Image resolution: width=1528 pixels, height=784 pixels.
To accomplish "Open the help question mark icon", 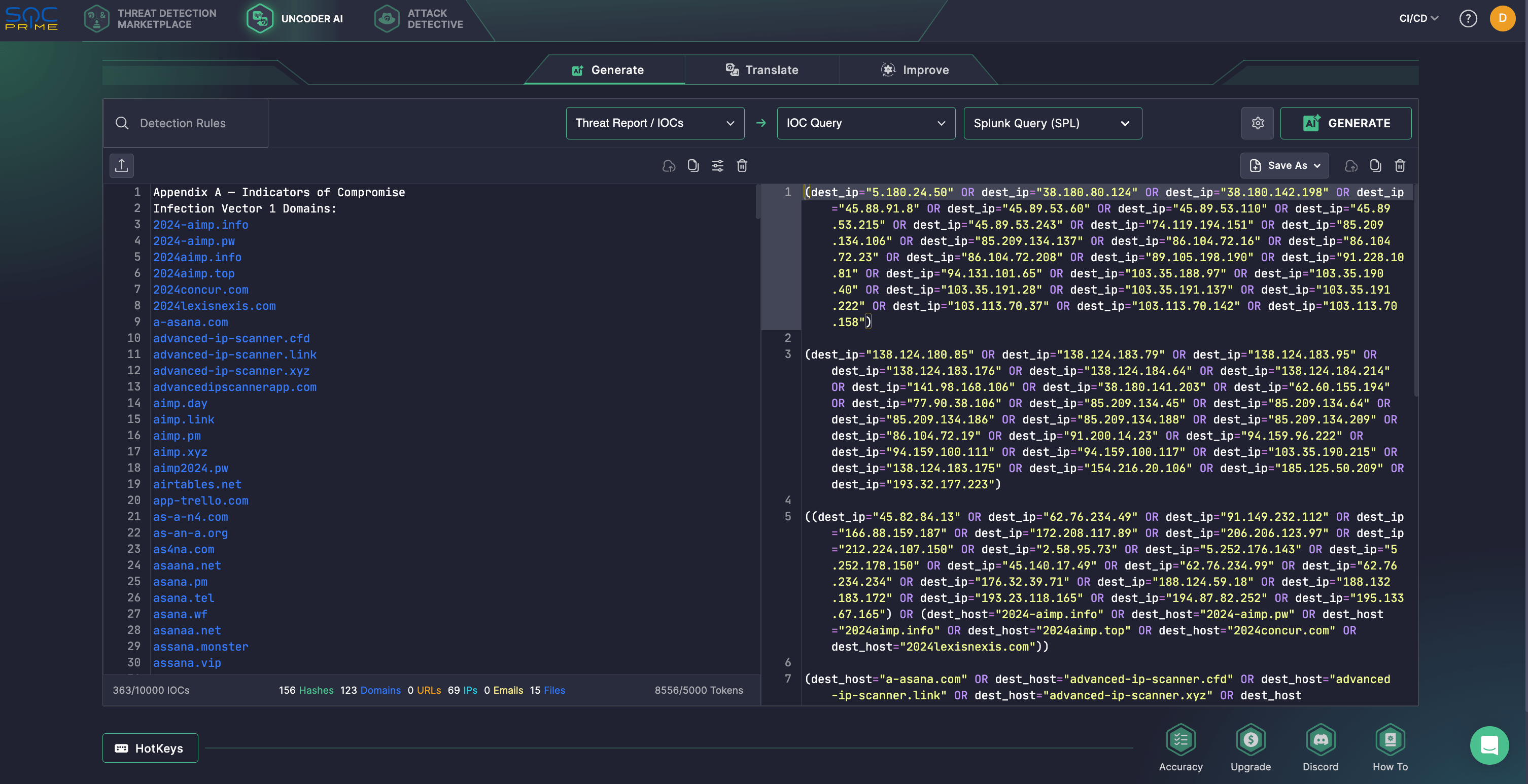I will (1468, 18).
